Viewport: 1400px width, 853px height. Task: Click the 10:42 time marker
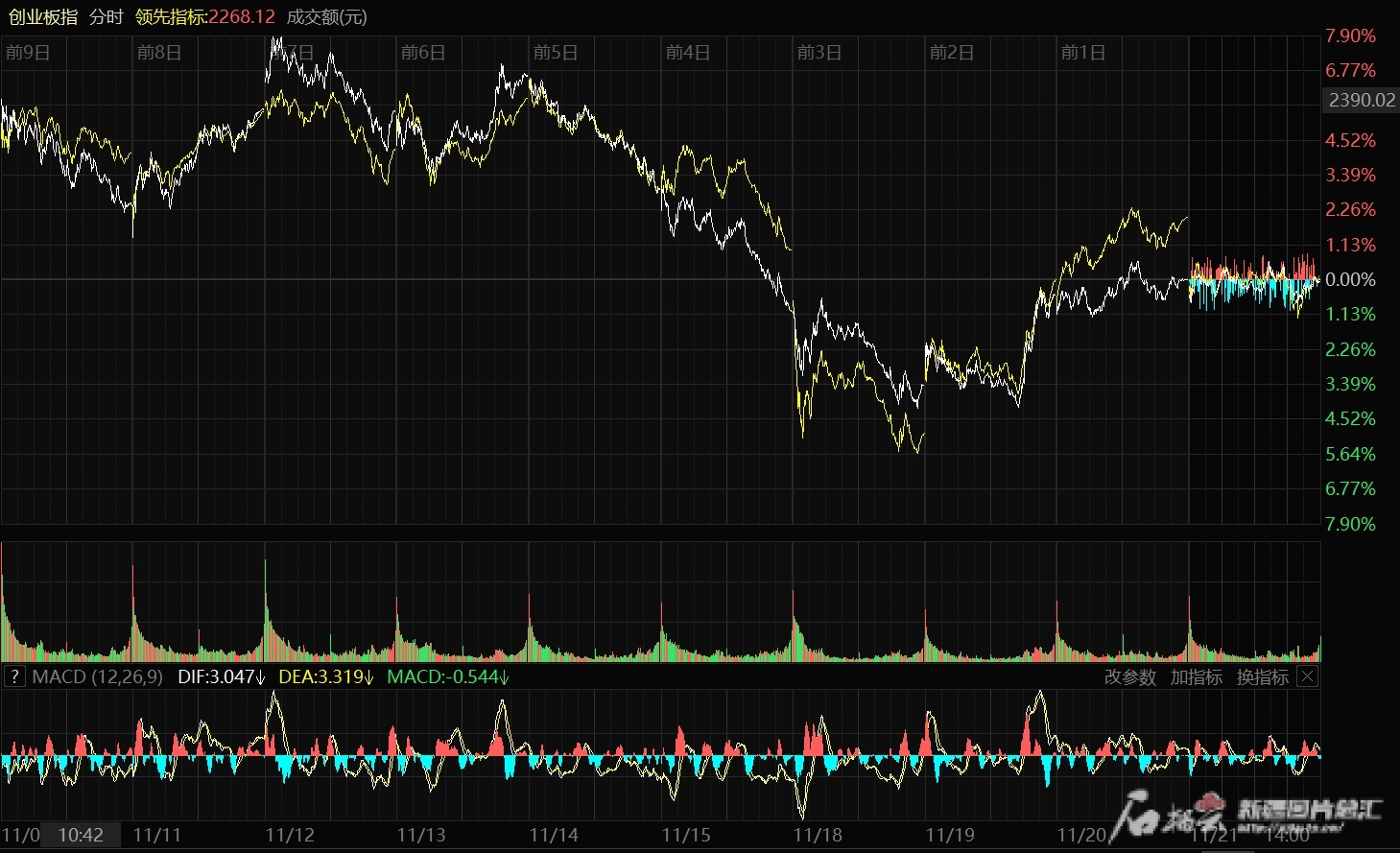click(x=81, y=835)
